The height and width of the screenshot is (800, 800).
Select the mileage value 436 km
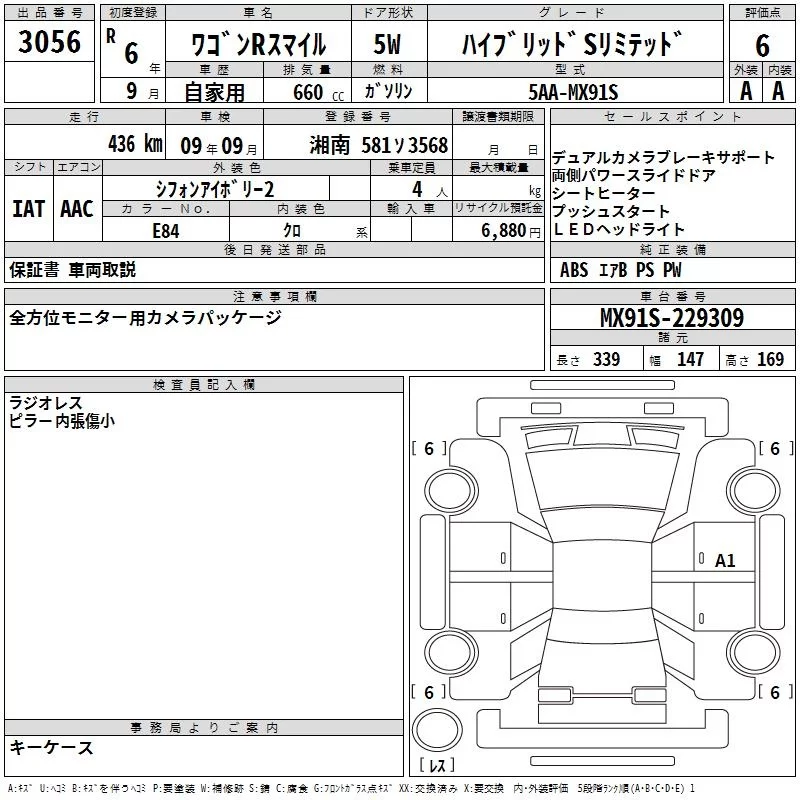[134, 144]
